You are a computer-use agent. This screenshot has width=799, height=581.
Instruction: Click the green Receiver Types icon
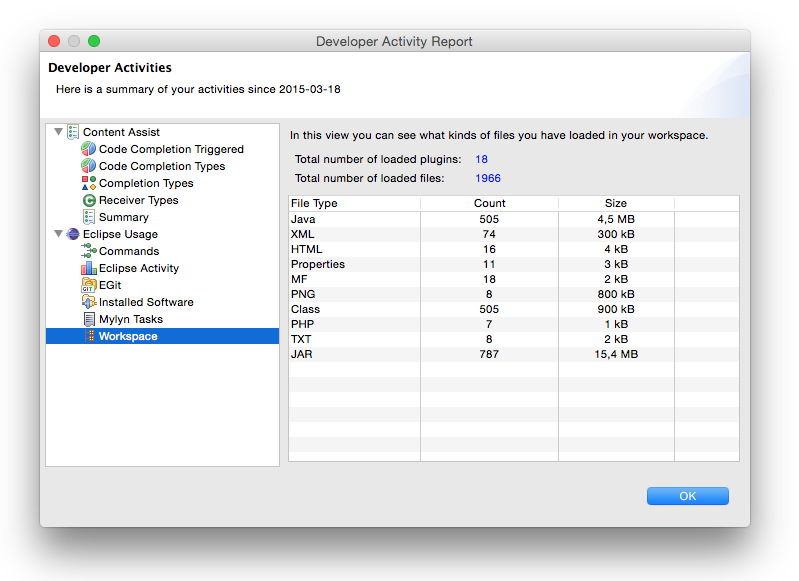click(x=89, y=200)
